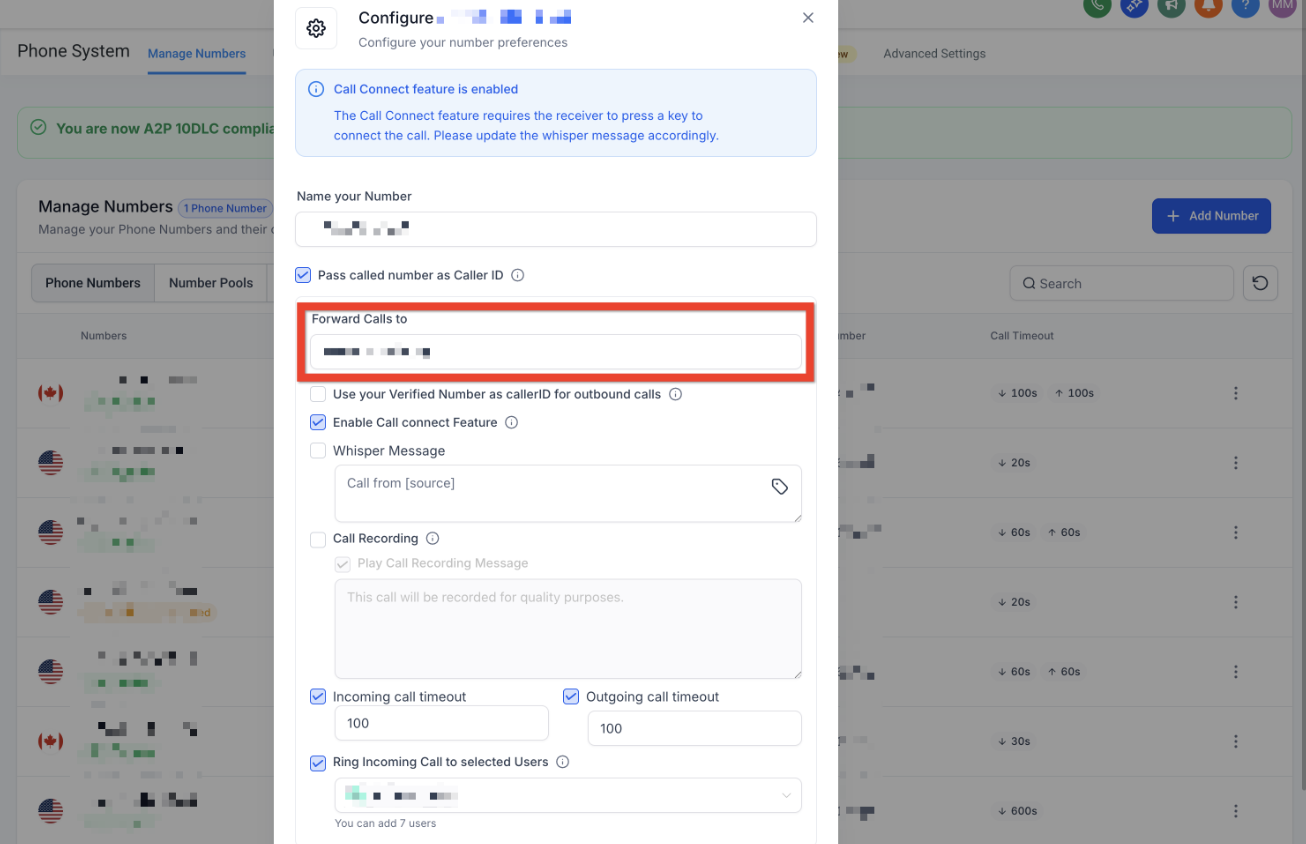Click the call recording message text area
This screenshot has height=844, width=1306.
pos(568,629)
